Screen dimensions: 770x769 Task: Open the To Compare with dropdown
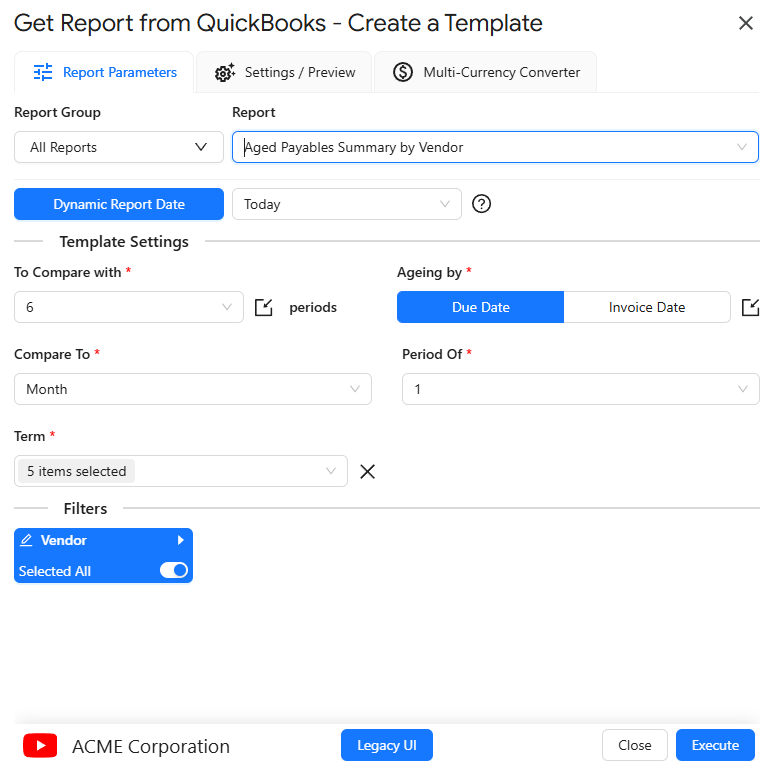pyautogui.click(x=129, y=307)
